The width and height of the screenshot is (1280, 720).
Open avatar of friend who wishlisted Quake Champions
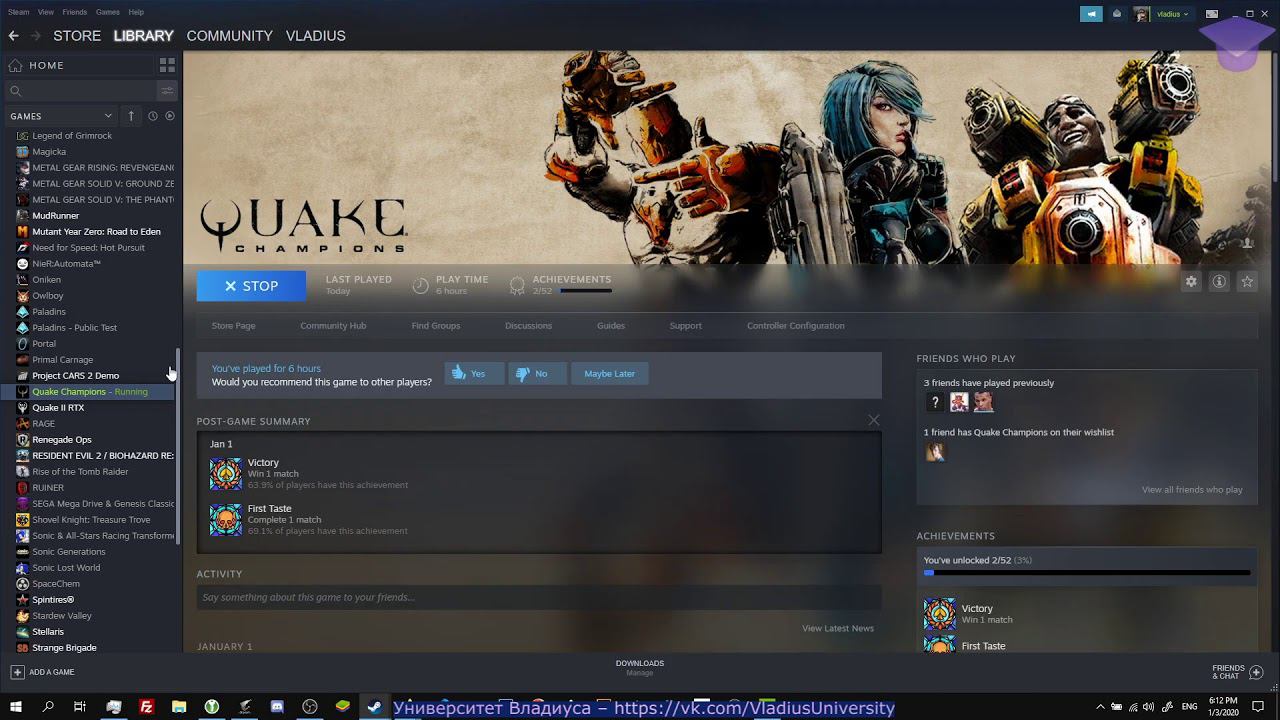935,452
